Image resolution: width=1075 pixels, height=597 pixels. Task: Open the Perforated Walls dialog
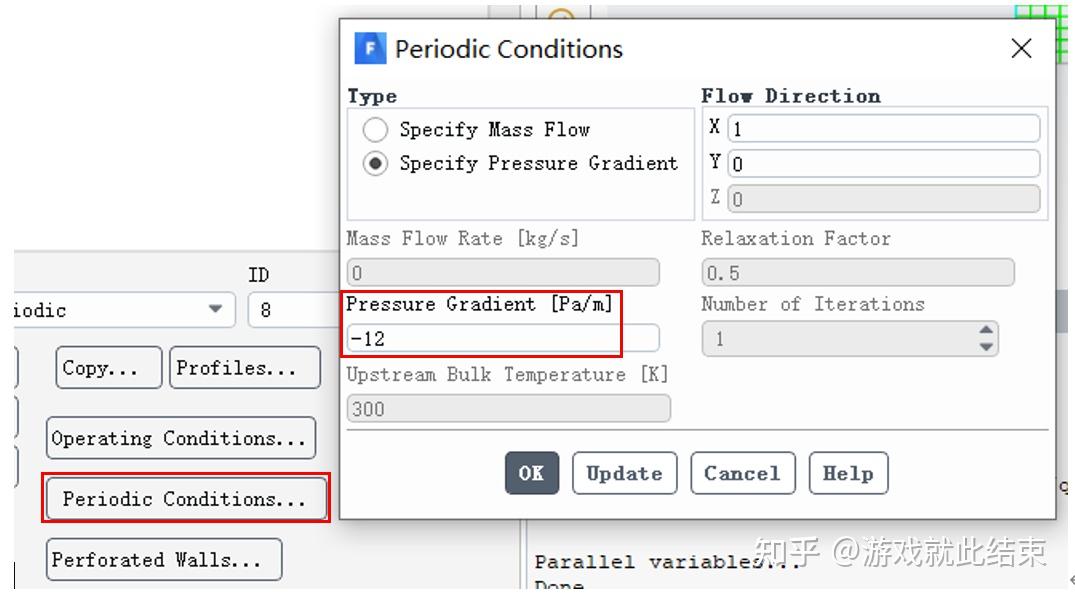tap(163, 560)
